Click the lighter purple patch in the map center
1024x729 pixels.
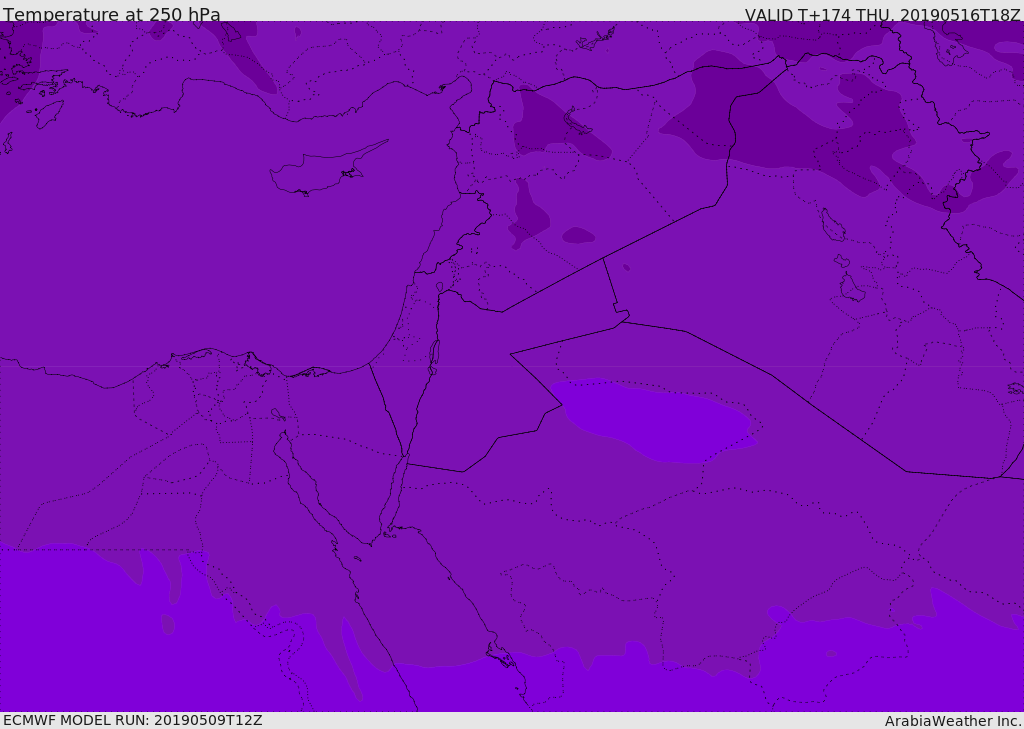pyautogui.click(x=655, y=420)
